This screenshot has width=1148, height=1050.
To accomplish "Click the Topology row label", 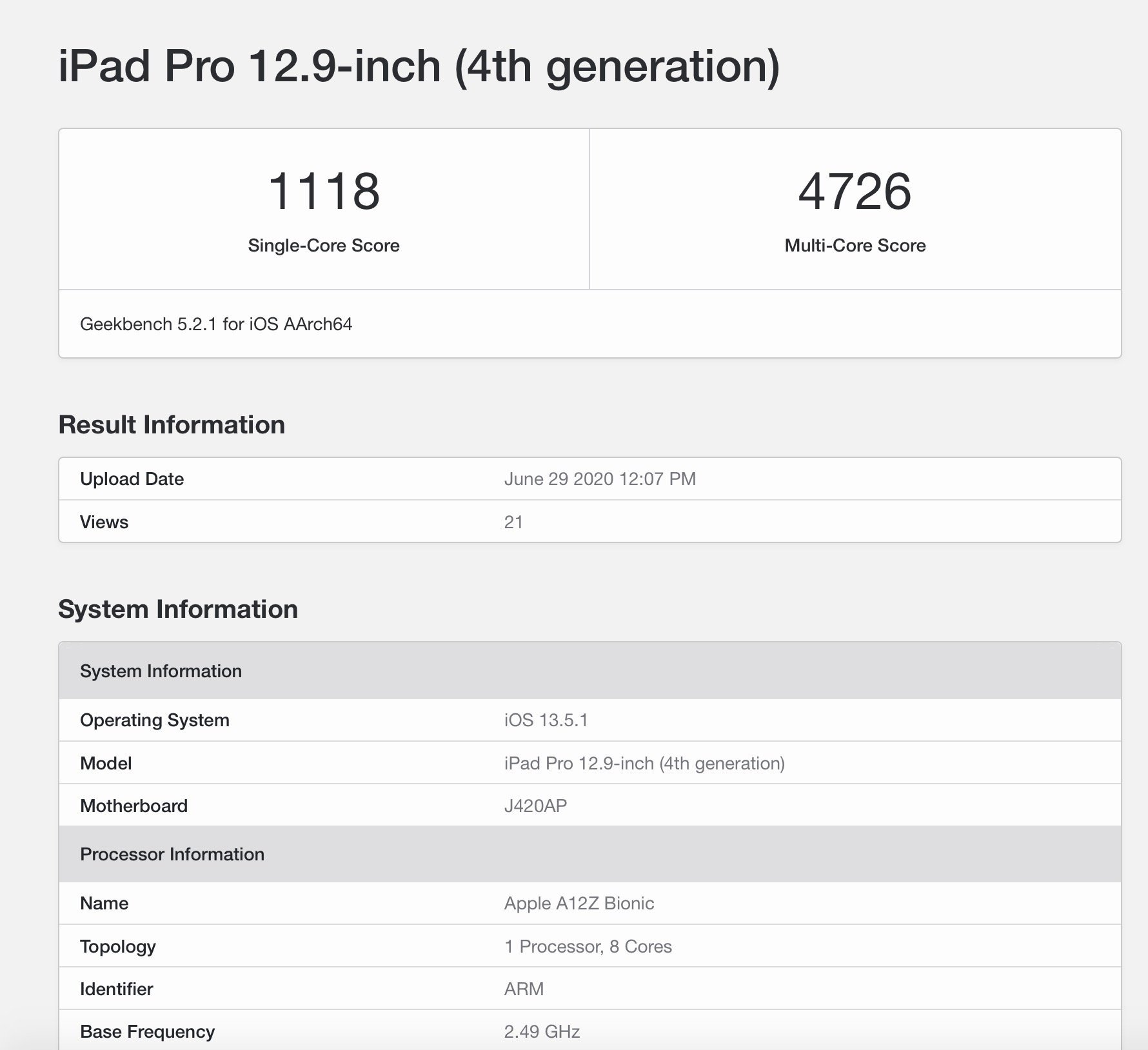I will point(118,947).
